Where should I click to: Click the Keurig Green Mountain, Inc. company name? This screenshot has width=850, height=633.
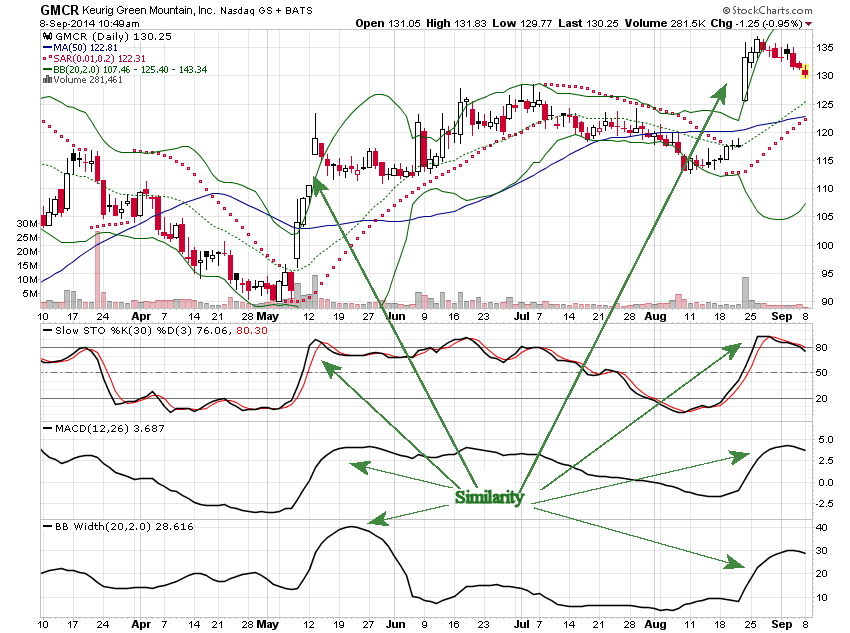pos(149,10)
